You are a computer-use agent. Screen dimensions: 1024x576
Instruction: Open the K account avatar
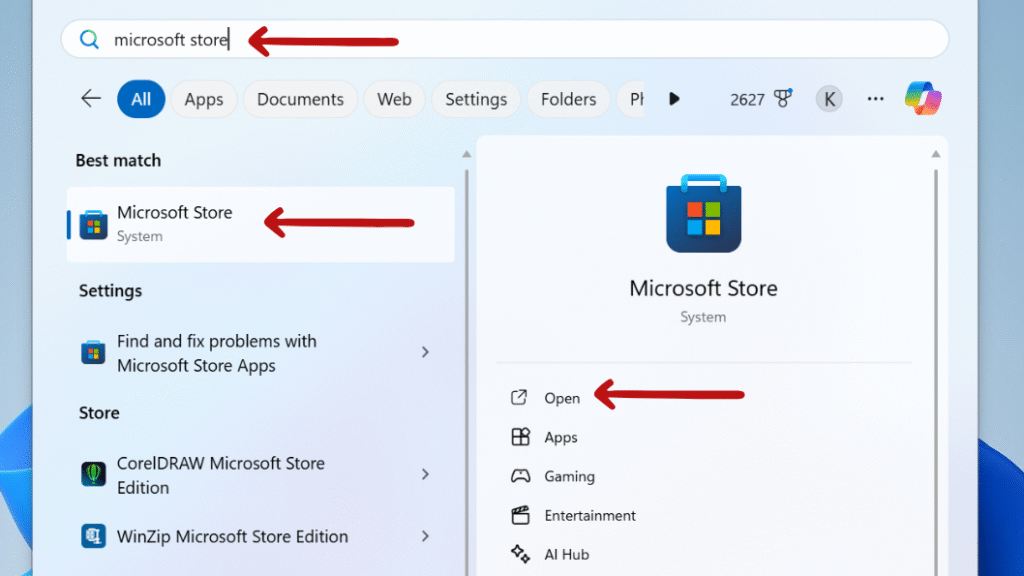point(829,99)
